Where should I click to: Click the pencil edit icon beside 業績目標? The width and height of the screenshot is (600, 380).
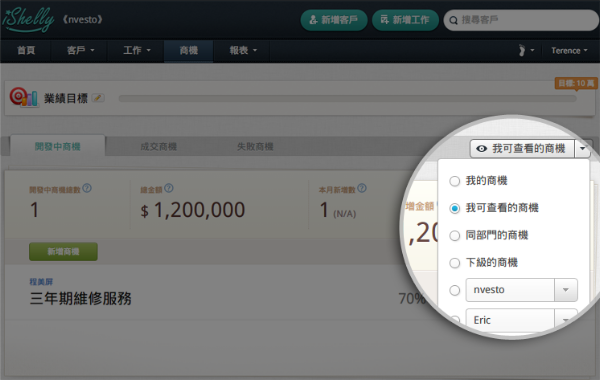(x=98, y=98)
